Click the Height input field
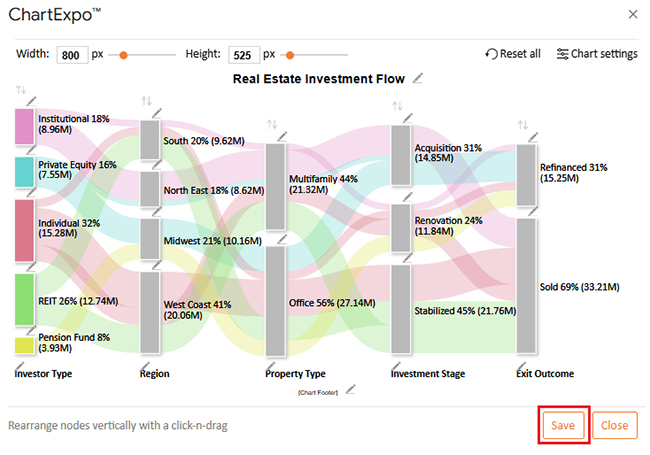Image resolution: width=650 pixels, height=455 pixels. point(244,55)
